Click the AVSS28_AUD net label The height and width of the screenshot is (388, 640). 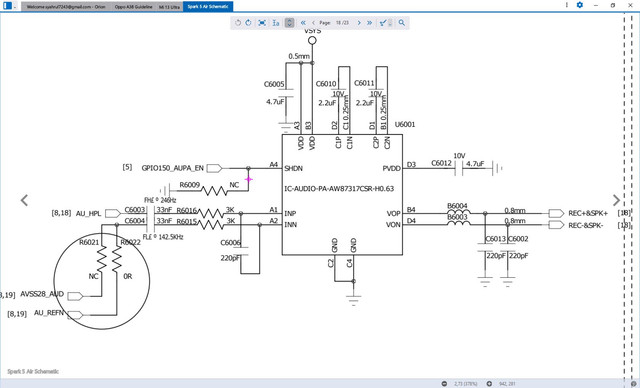[42, 294]
